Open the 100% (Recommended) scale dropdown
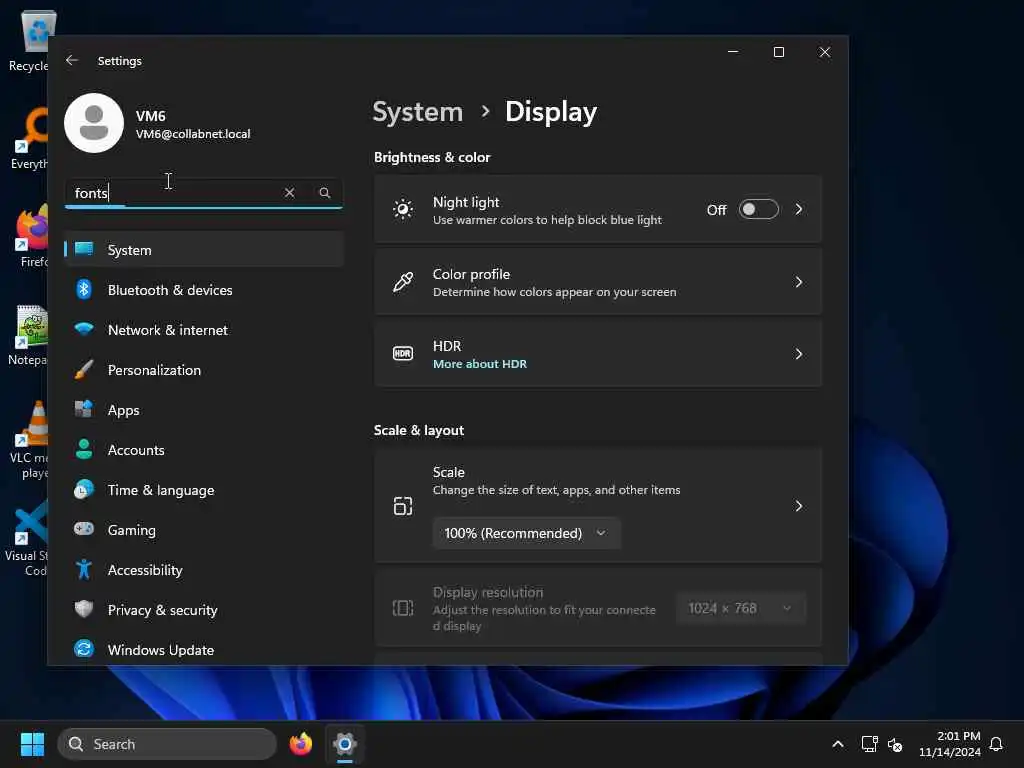Viewport: 1024px width, 768px height. pyautogui.click(x=526, y=533)
